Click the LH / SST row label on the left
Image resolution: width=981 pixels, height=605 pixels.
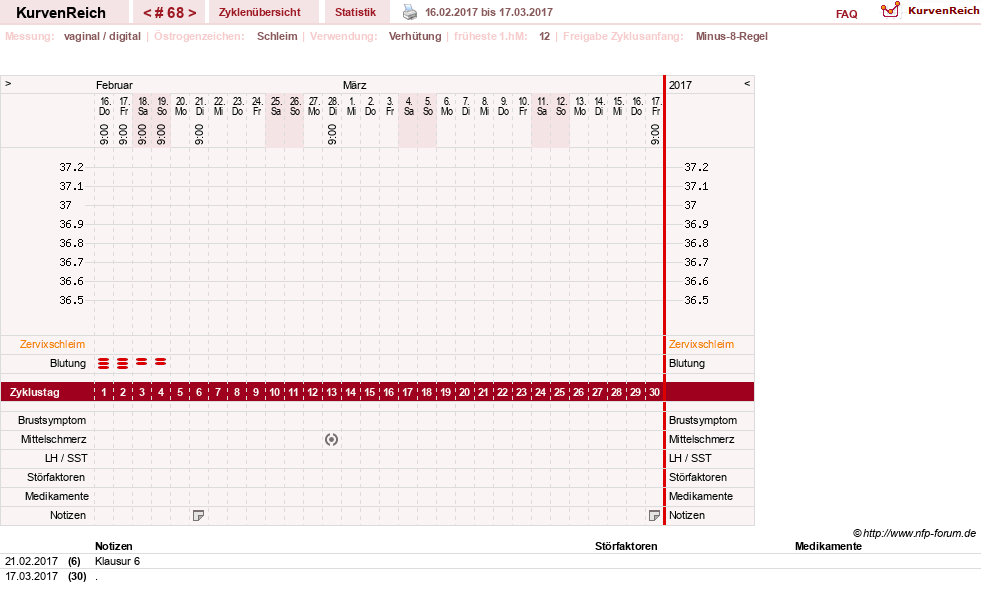(x=66, y=459)
